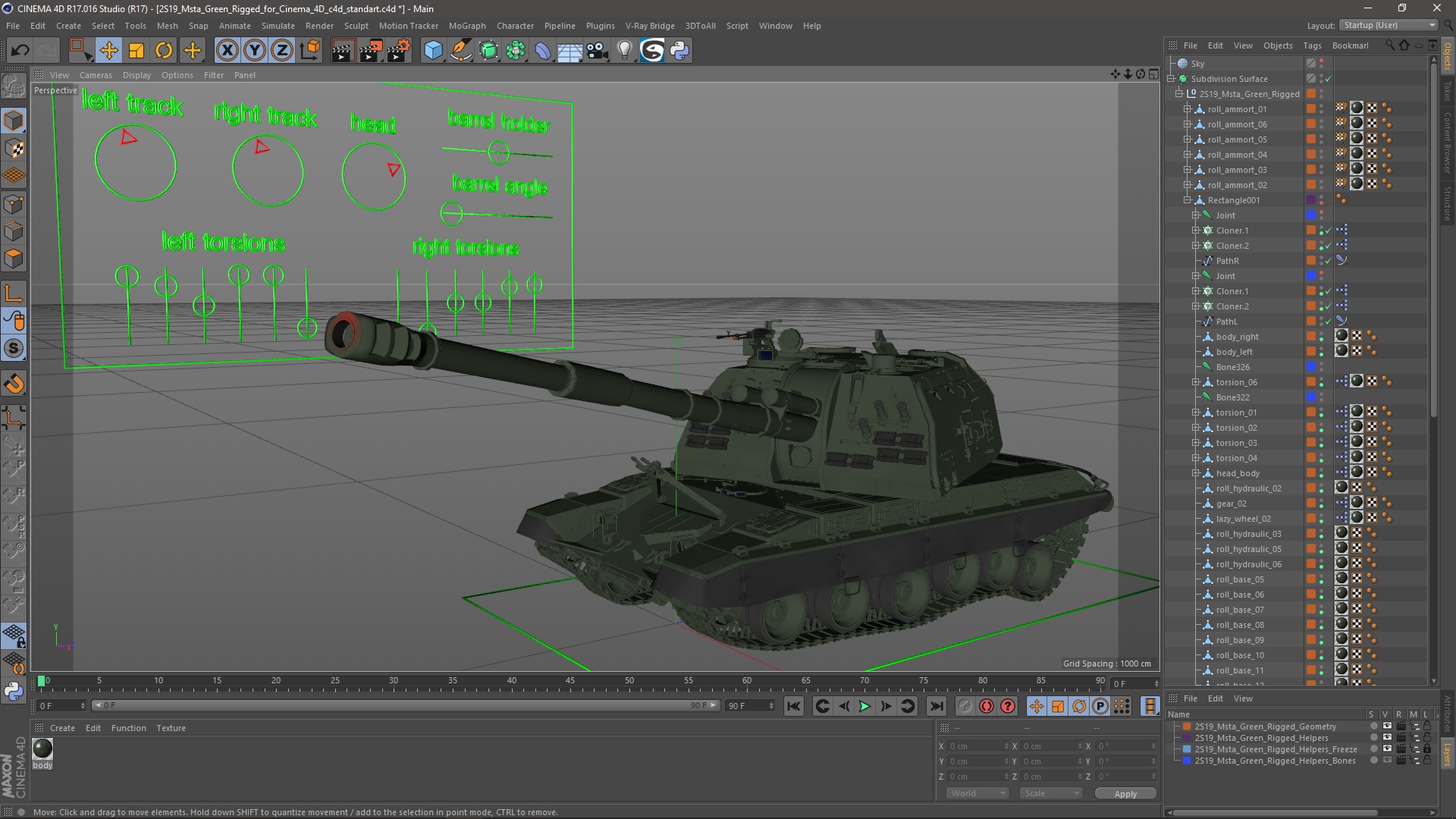Click the play forward button
The height and width of the screenshot is (819, 1456).
tap(864, 706)
